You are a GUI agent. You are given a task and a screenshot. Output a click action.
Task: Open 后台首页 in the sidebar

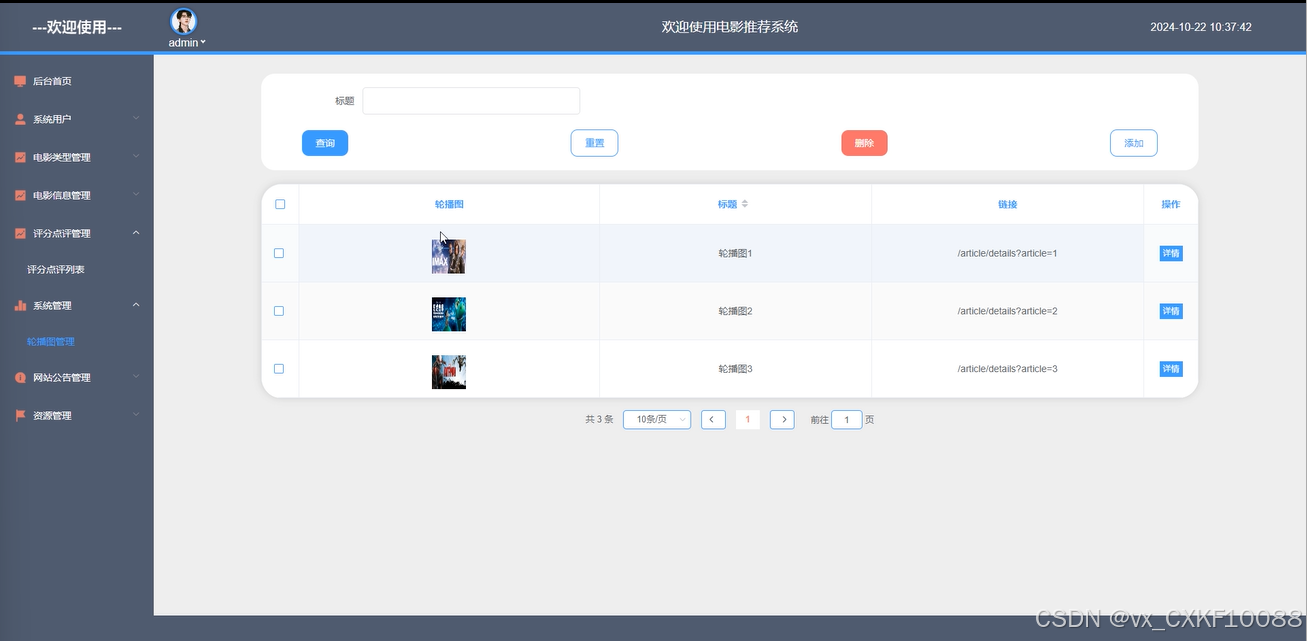[x=52, y=81]
